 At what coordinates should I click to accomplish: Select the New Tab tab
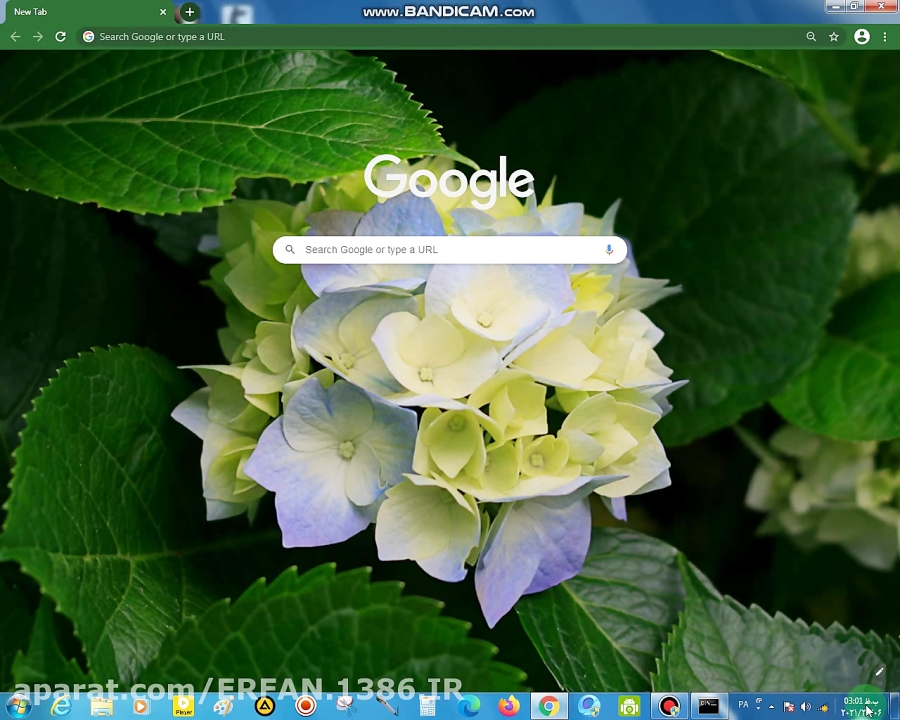pyautogui.click(x=86, y=12)
